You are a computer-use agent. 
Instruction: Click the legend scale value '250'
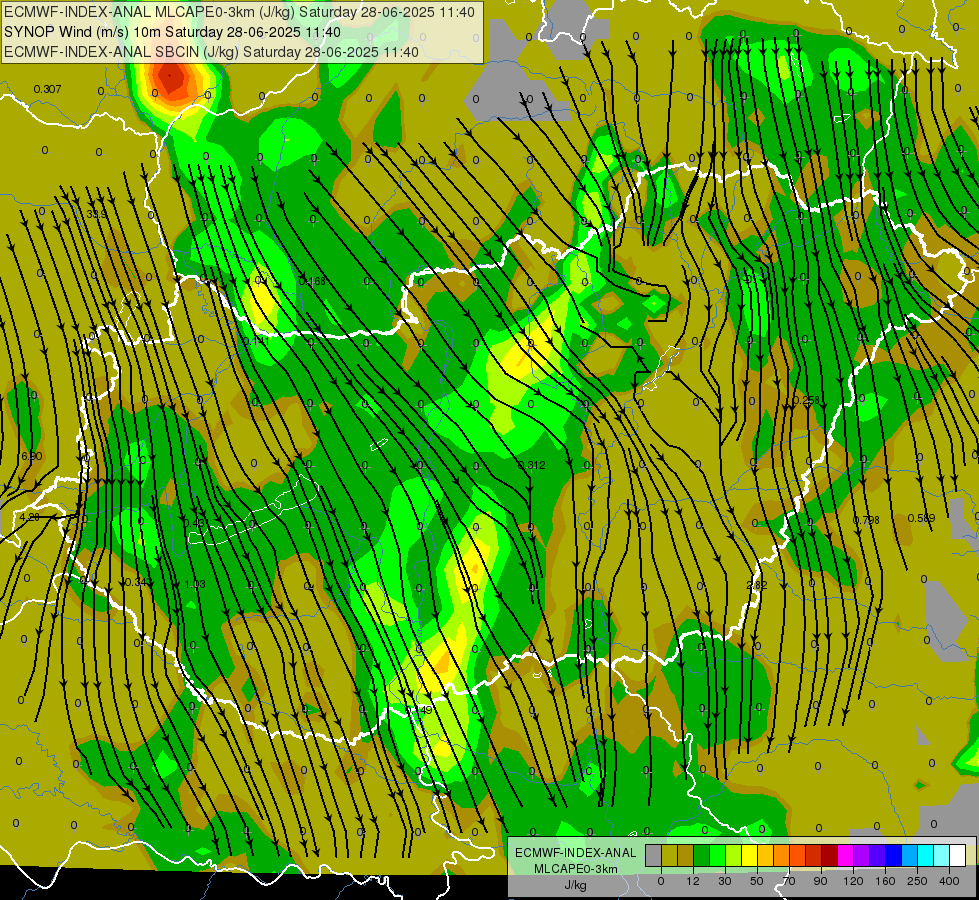(x=917, y=881)
